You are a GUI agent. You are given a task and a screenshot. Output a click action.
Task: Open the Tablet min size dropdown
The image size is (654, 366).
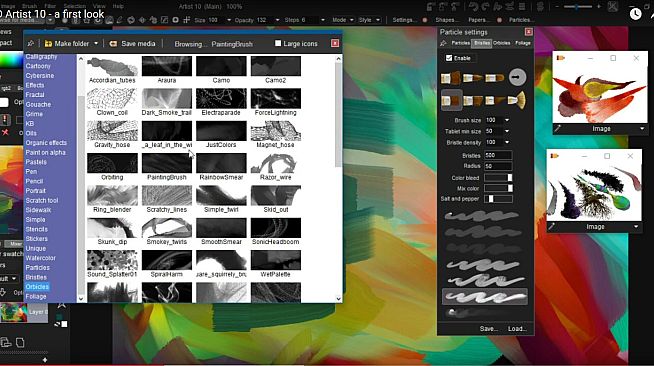click(507, 131)
